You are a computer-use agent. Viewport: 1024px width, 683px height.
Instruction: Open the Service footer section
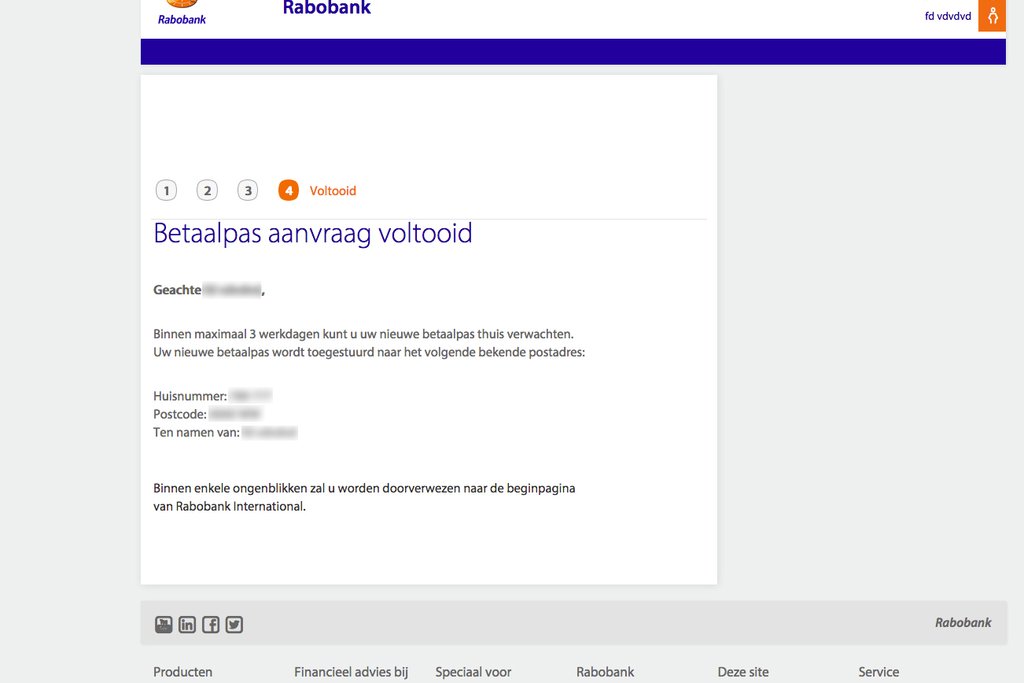click(x=878, y=672)
